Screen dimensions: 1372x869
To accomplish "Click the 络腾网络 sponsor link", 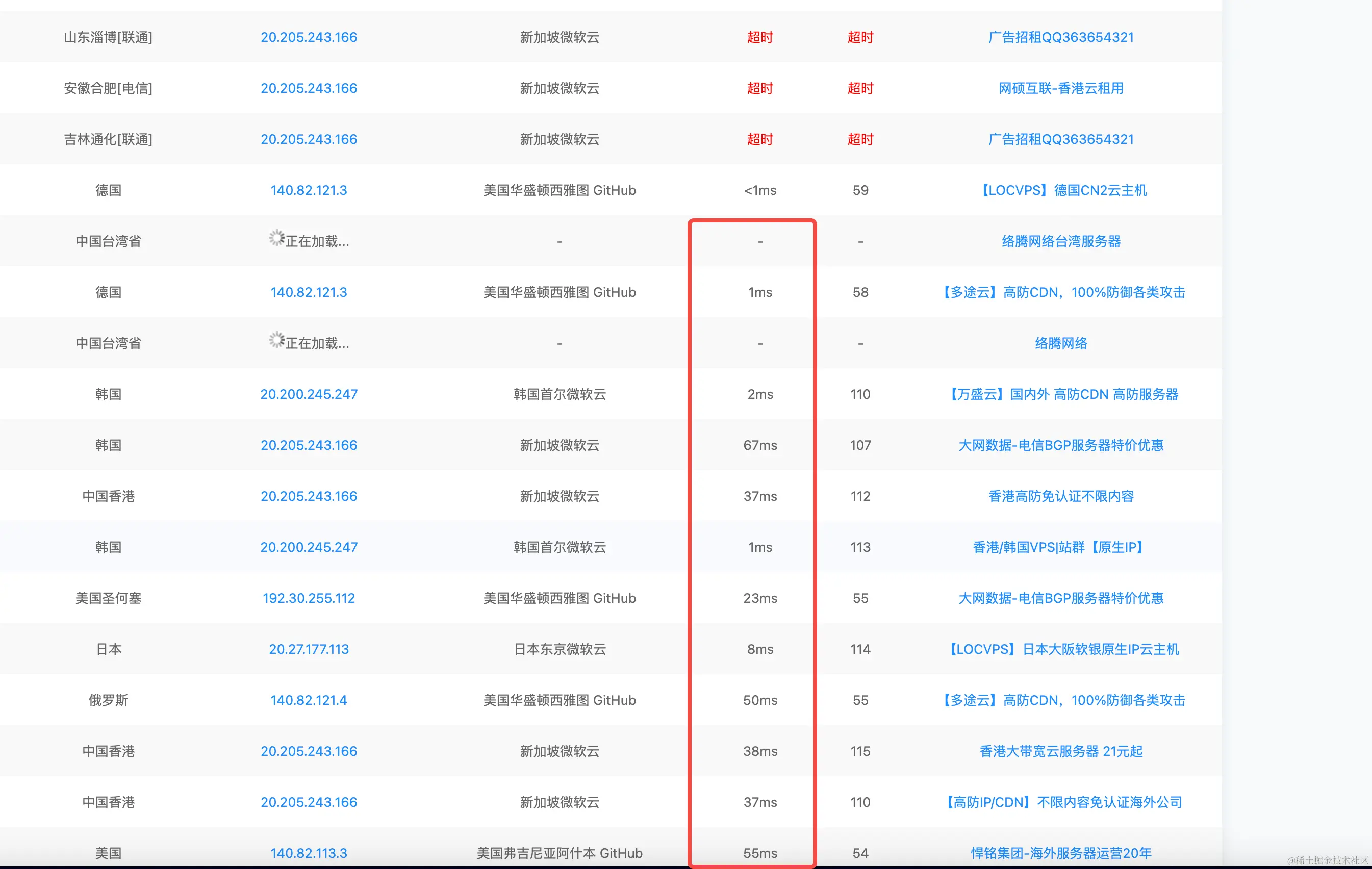I will coord(1060,343).
